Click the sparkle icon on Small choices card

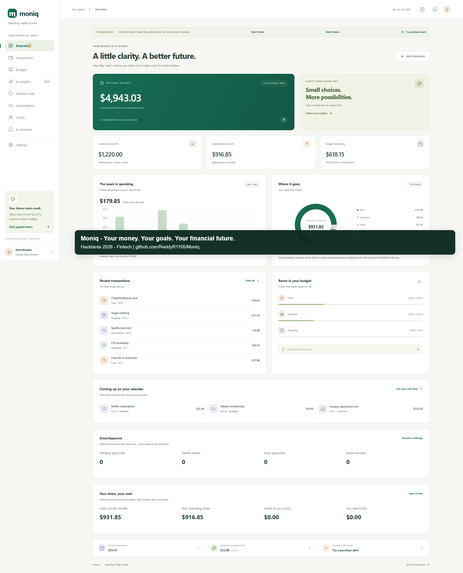pyautogui.click(x=419, y=84)
